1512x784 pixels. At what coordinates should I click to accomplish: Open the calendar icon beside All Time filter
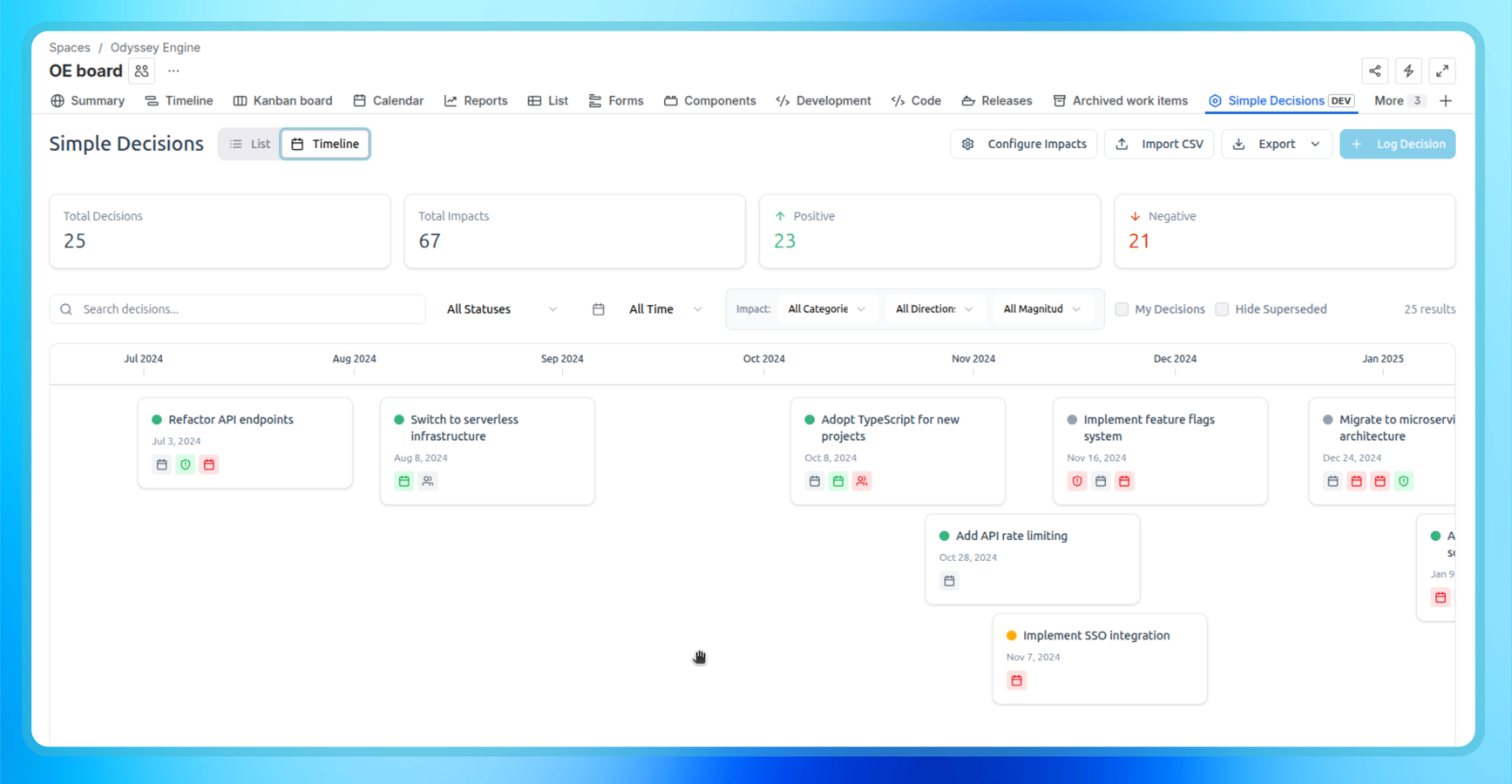pyautogui.click(x=598, y=308)
